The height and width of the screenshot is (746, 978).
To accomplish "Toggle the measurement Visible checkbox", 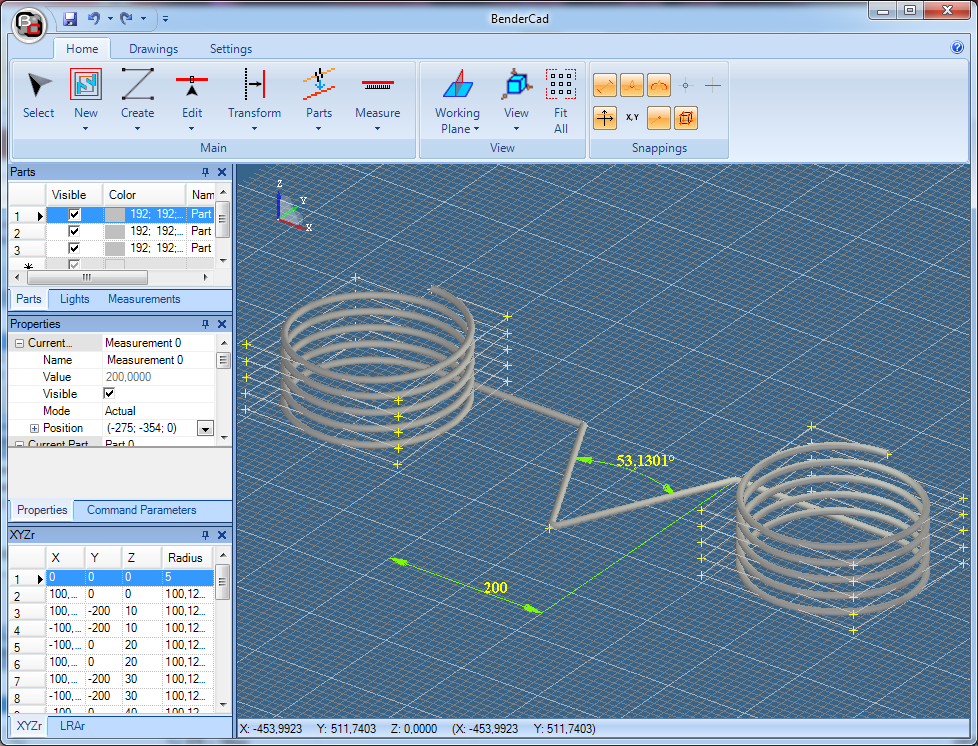I will pyautogui.click(x=109, y=393).
